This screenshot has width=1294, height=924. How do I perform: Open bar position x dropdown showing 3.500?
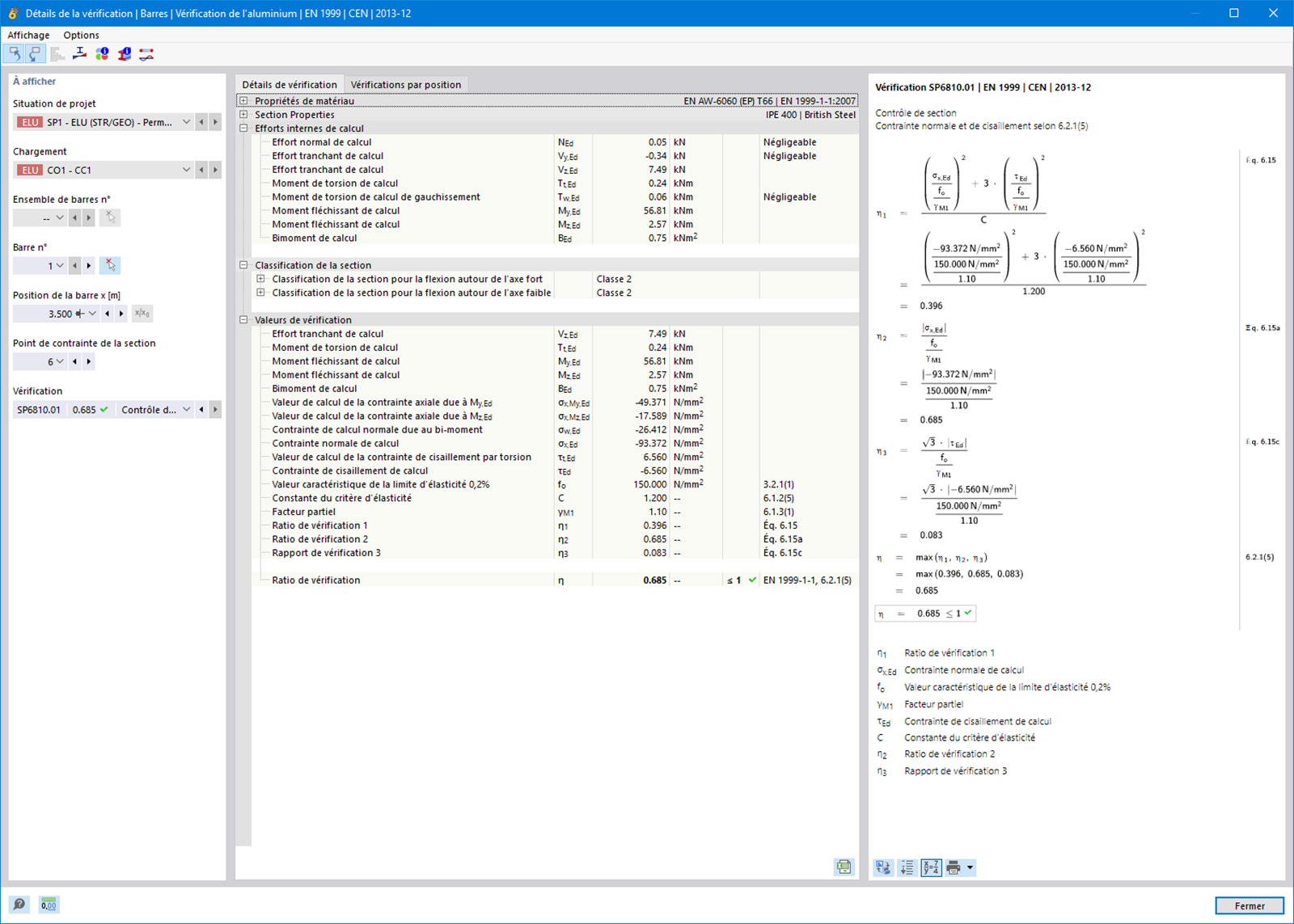pyautogui.click(x=92, y=314)
